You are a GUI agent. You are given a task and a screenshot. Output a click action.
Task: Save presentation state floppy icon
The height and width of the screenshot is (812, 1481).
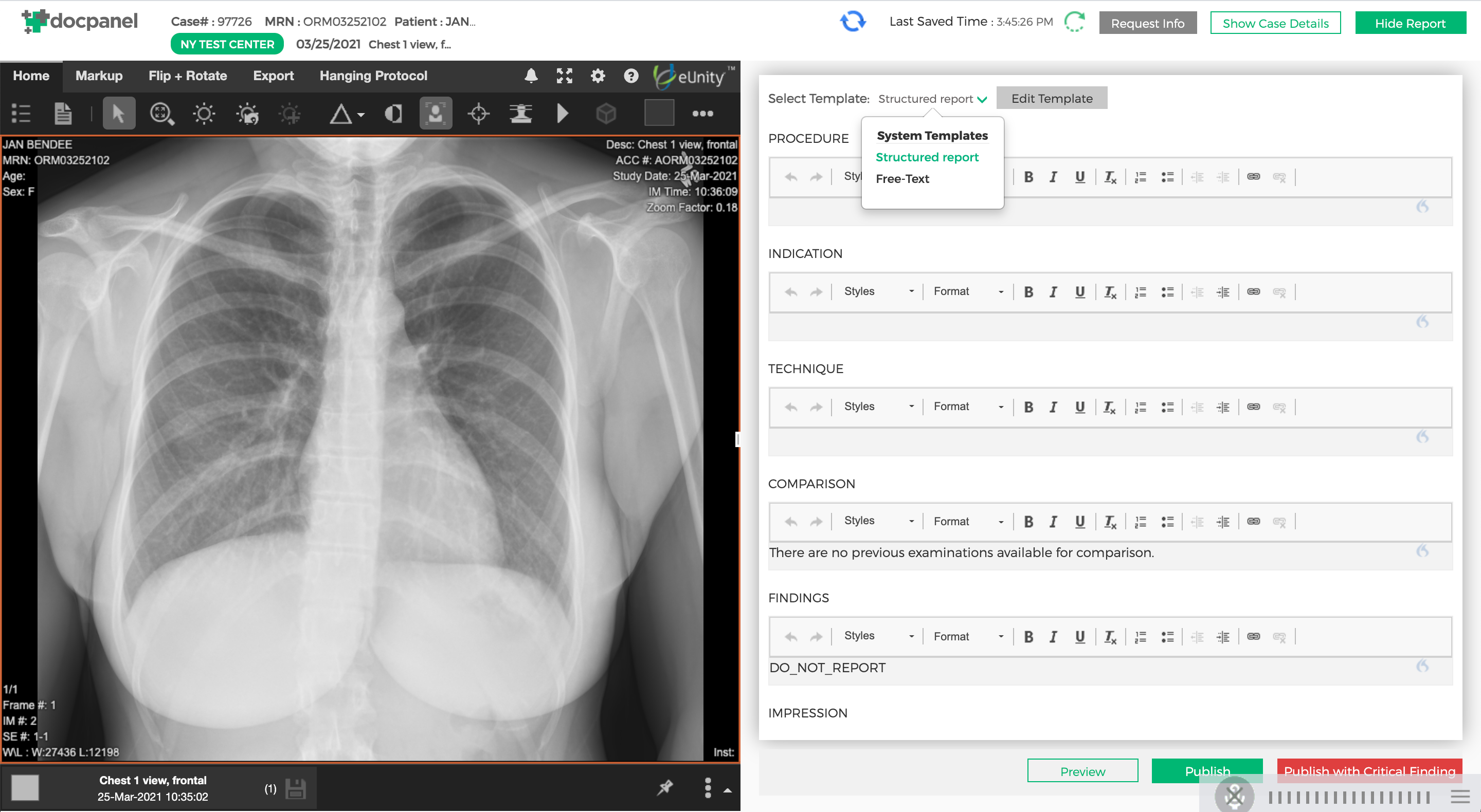click(296, 788)
